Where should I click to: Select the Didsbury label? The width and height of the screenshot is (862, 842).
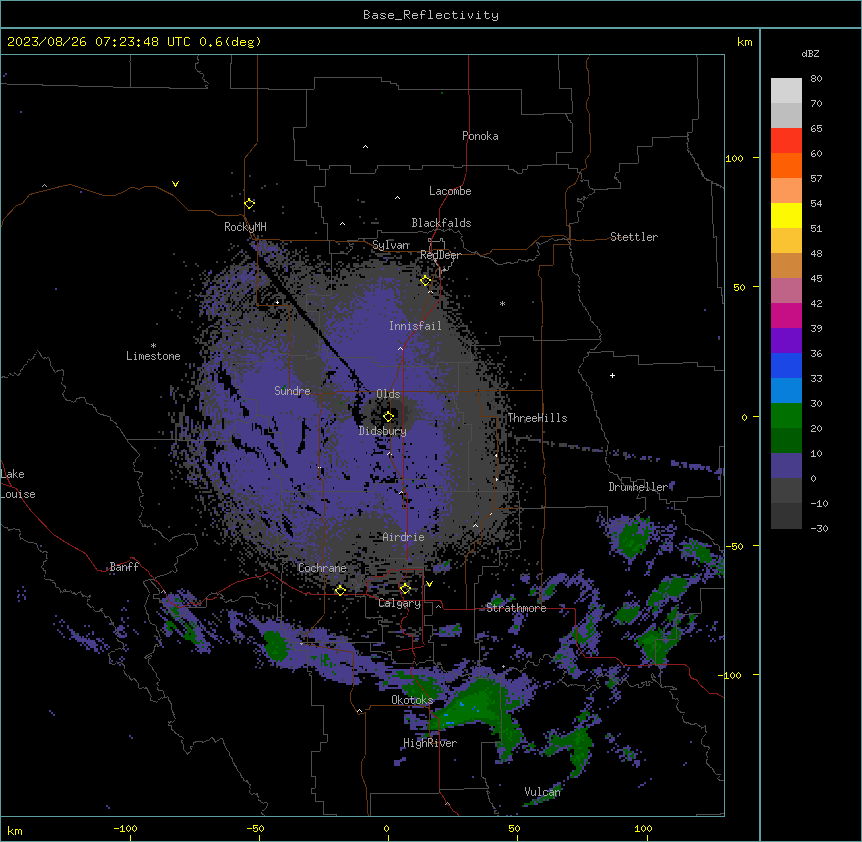(383, 431)
